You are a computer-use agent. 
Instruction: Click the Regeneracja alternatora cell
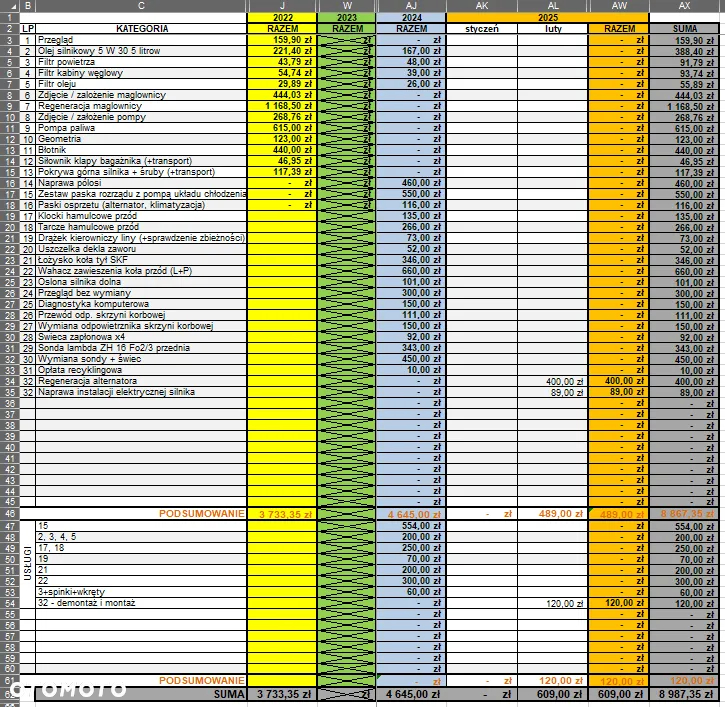point(141,381)
